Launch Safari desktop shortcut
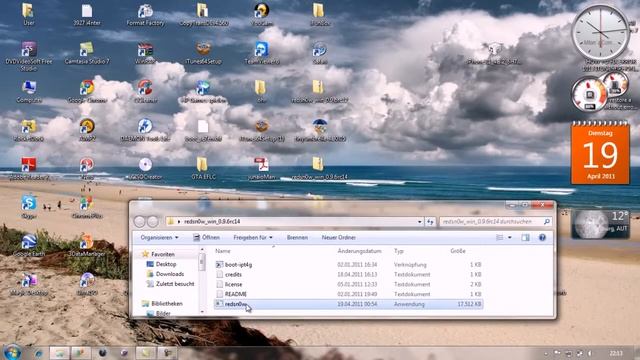Viewport: 640px width, 360px height. 320,53
